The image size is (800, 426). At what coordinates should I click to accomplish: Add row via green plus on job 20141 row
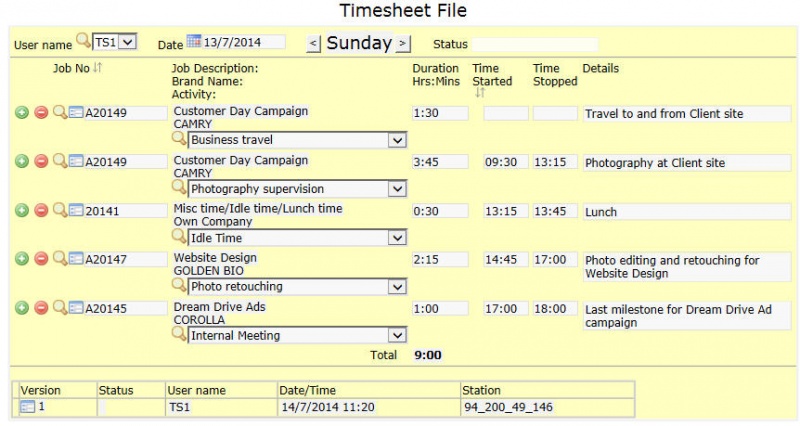coord(21,210)
